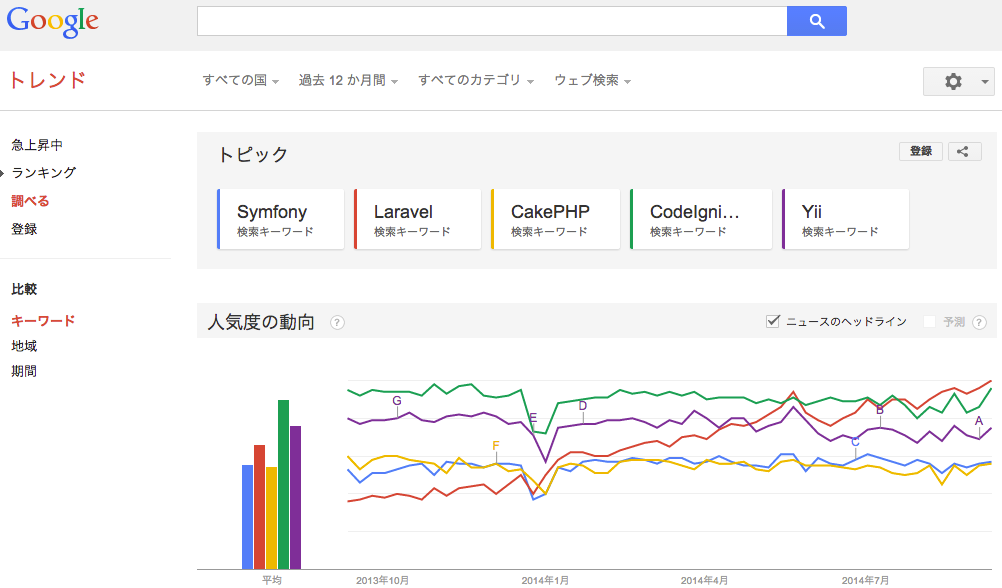Click news headline marker E on chart
The height and width of the screenshot is (588, 1002).
533,417
